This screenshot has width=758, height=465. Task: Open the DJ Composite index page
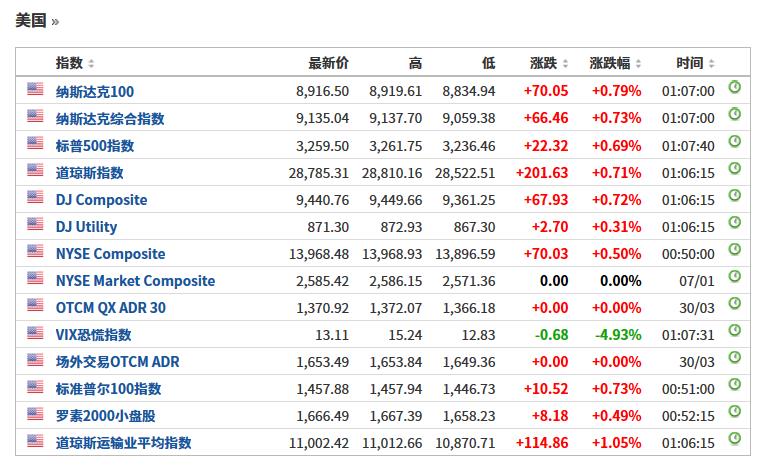[102, 200]
